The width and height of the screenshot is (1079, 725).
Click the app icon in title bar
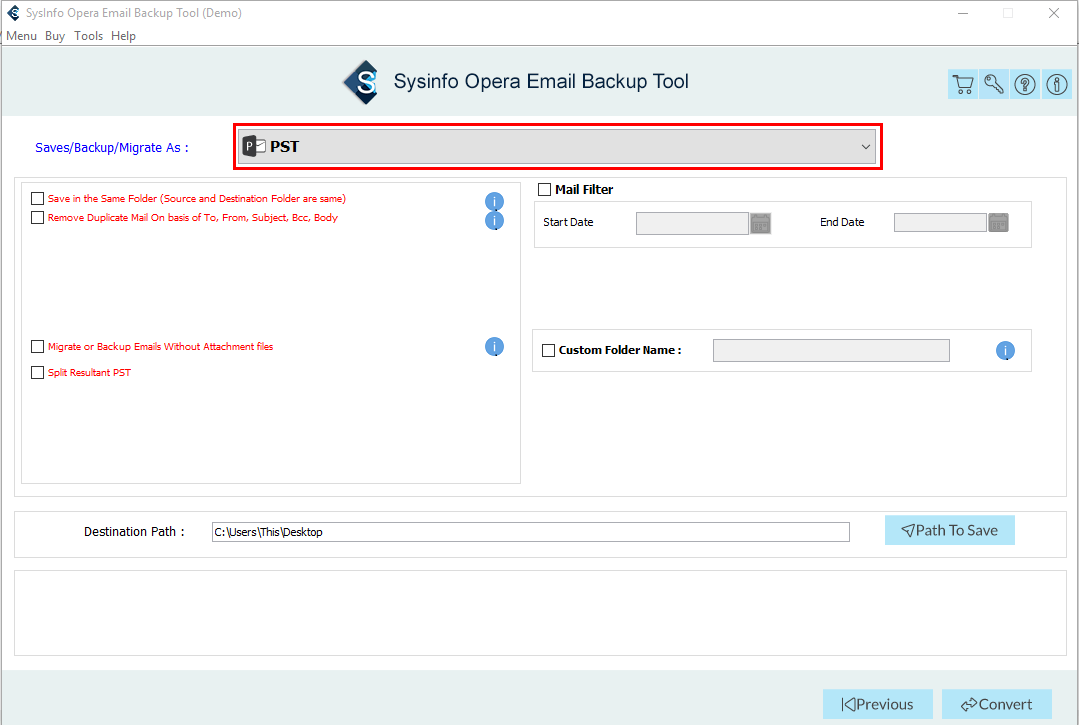[x=13, y=13]
